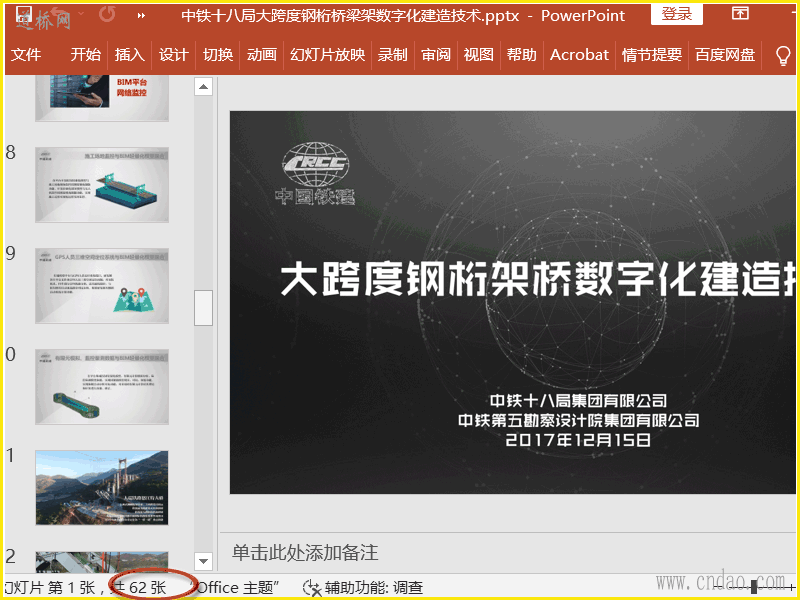800x600 pixels.
Task: Click the thumbnail pane scroll-down arrow
Action: pyautogui.click(x=204, y=561)
